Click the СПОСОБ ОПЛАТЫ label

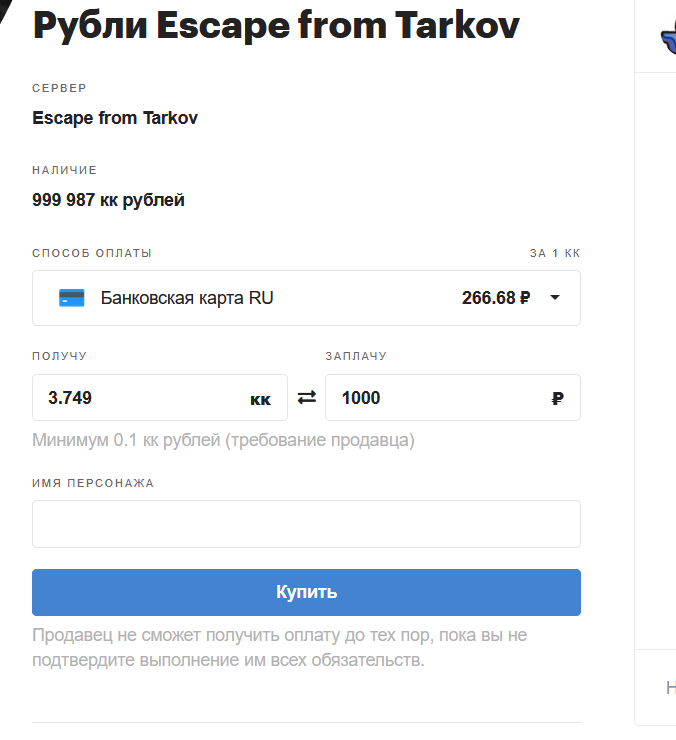92,253
